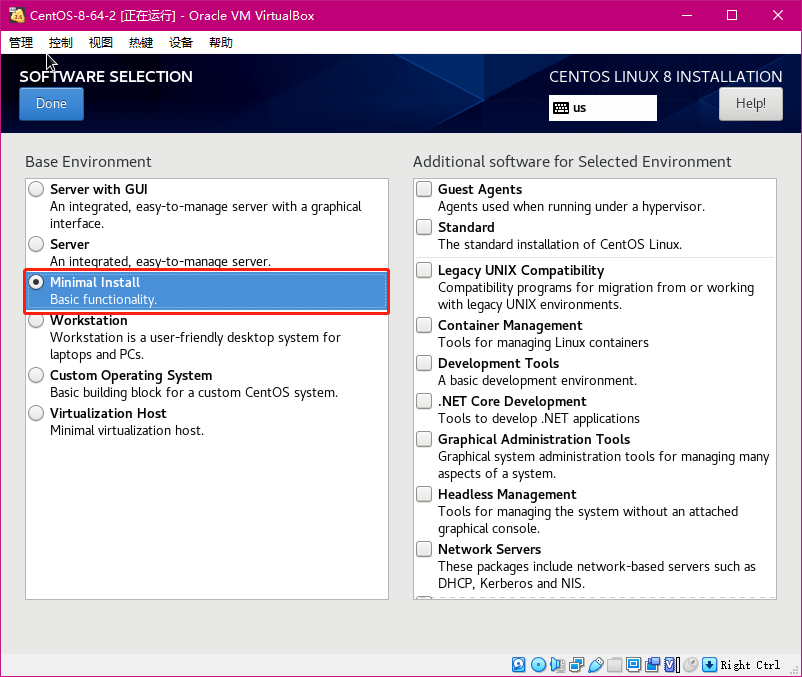Image resolution: width=802 pixels, height=677 pixels.
Task: Click the network adapters status icon
Action: click(x=576, y=665)
